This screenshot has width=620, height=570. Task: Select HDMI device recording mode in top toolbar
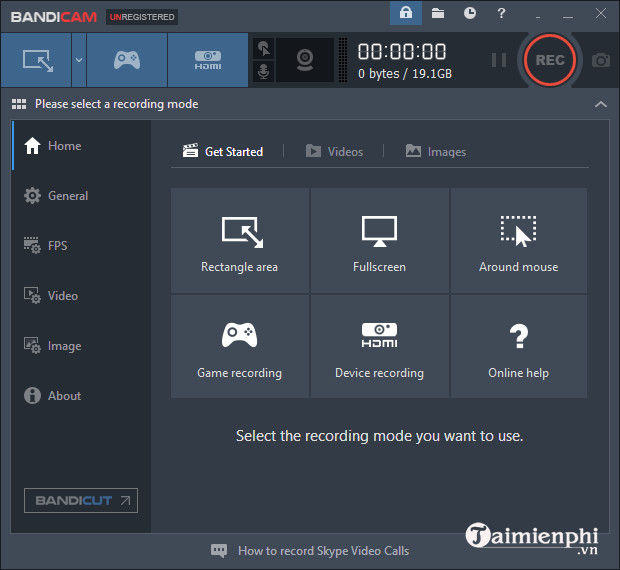208,60
